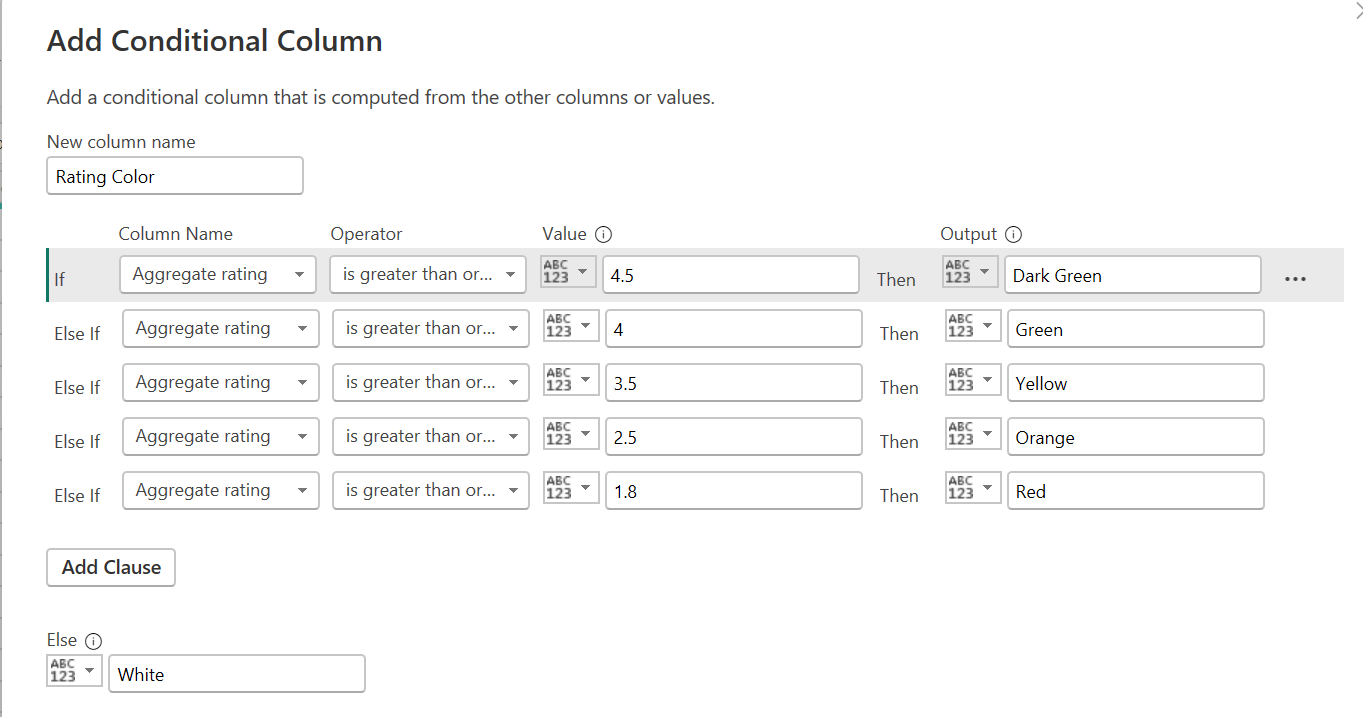Click output type icon beside Dark Green

(970, 273)
